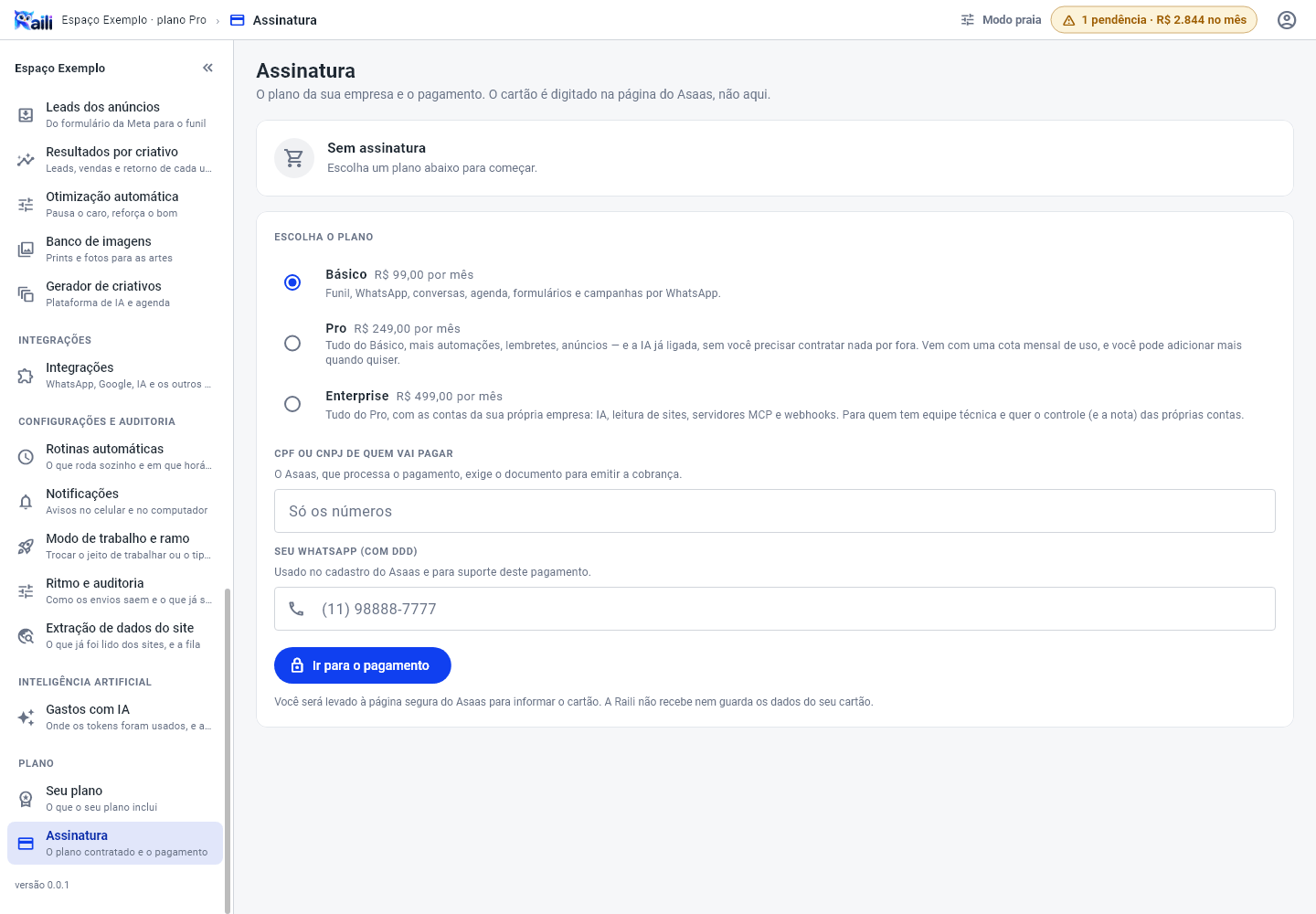Click the Assinatura breadcrumb card icon

tap(238, 20)
